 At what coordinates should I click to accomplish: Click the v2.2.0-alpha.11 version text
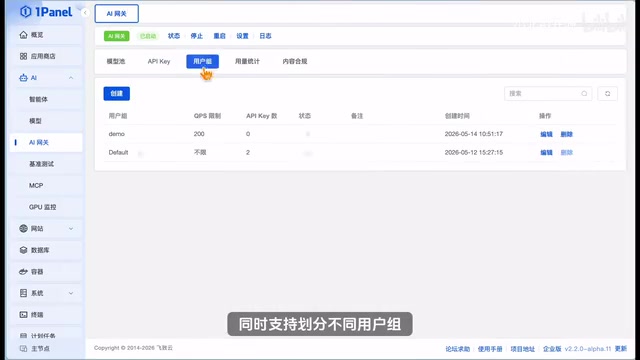click(588, 349)
